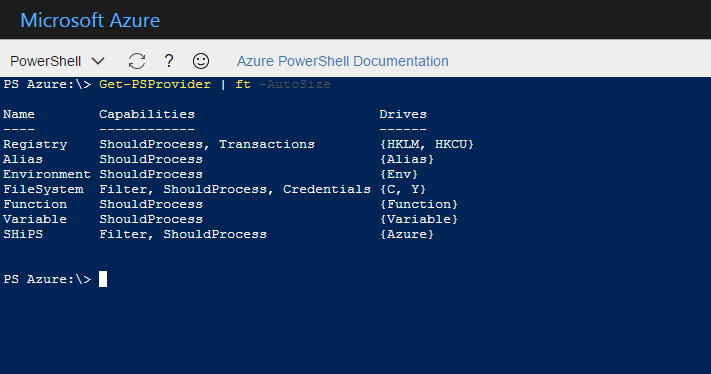Open the Azure PowerShell Documentation link
The image size is (711, 374).
[342, 61]
